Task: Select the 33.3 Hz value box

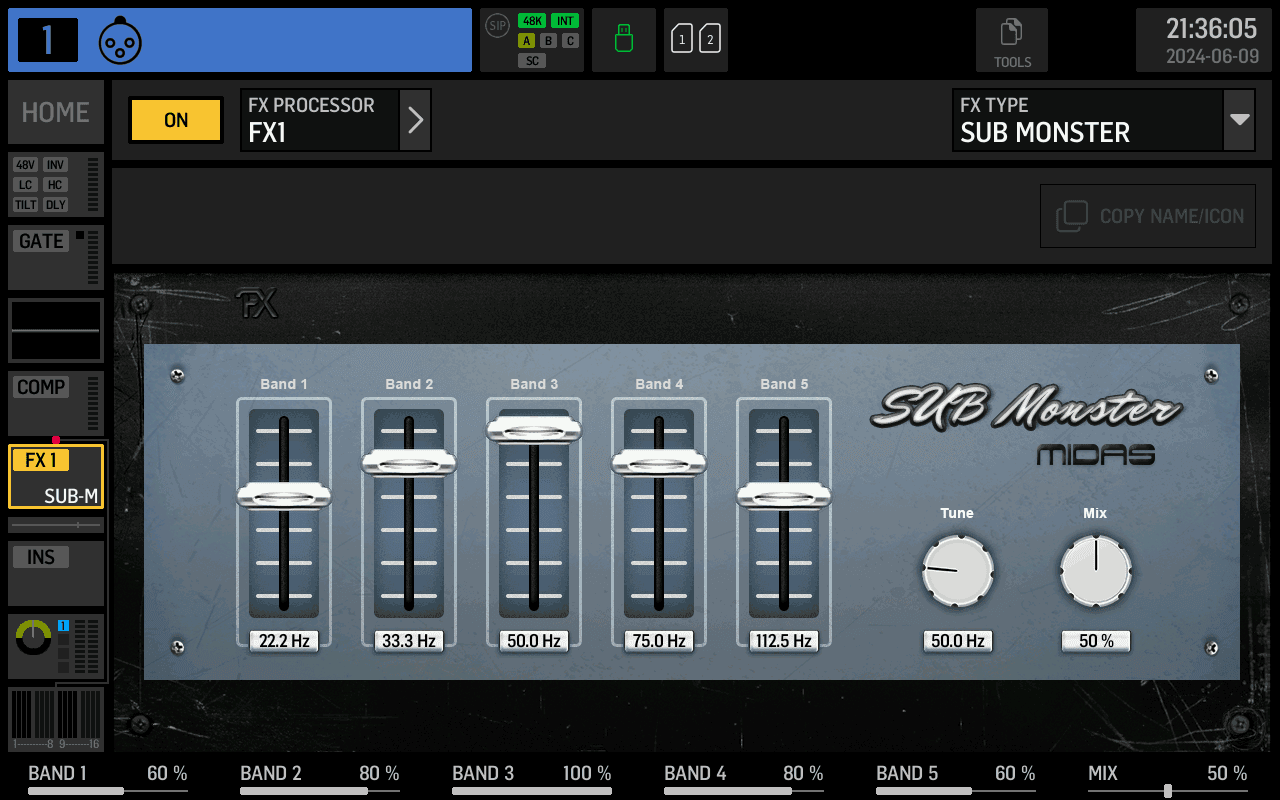Action: [x=409, y=641]
